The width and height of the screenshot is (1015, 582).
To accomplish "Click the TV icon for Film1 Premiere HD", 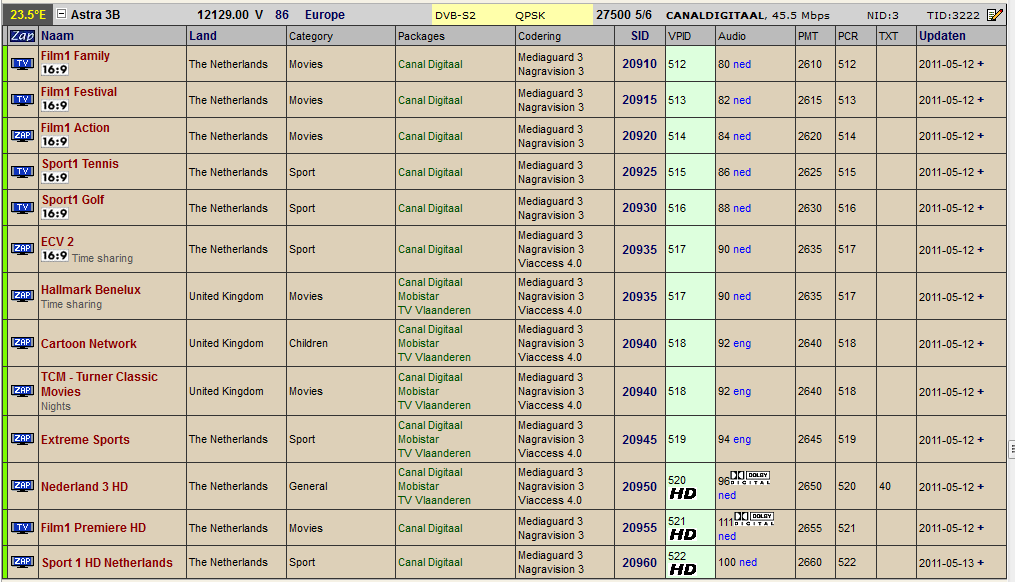I will click(22, 528).
